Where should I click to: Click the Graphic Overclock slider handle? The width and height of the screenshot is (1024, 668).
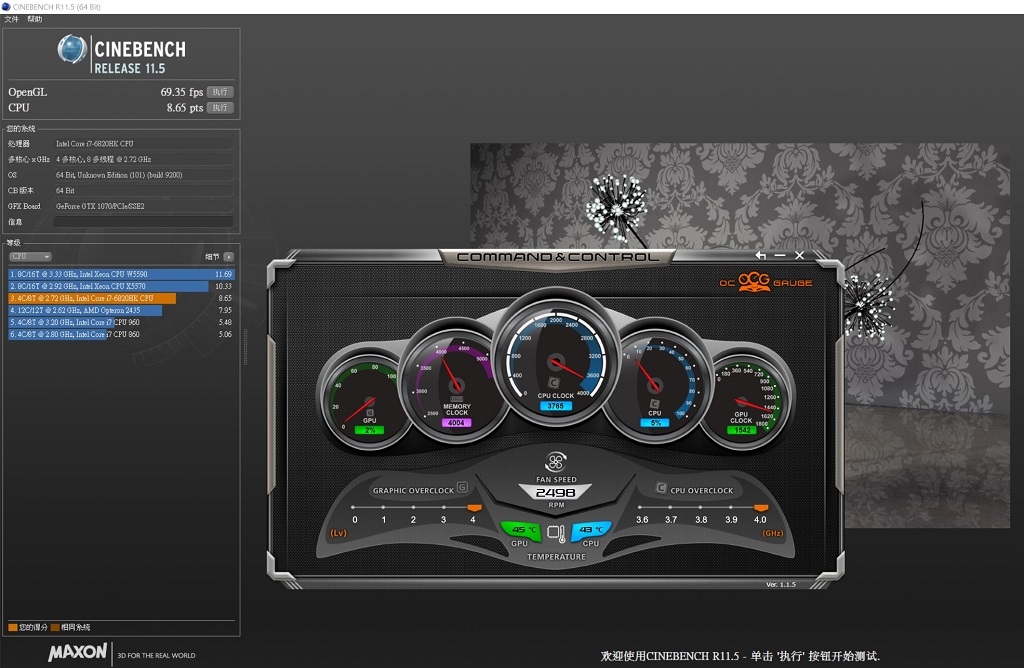474,507
